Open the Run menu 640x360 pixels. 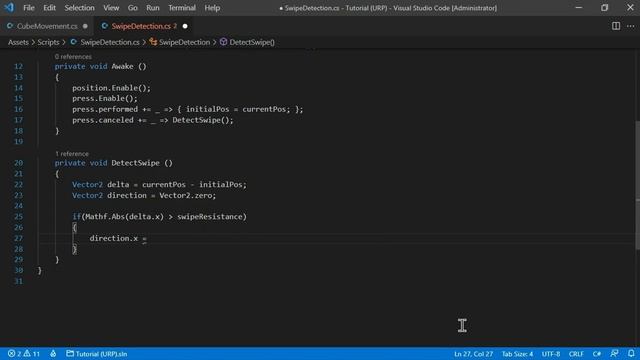[x=153, y=8]
